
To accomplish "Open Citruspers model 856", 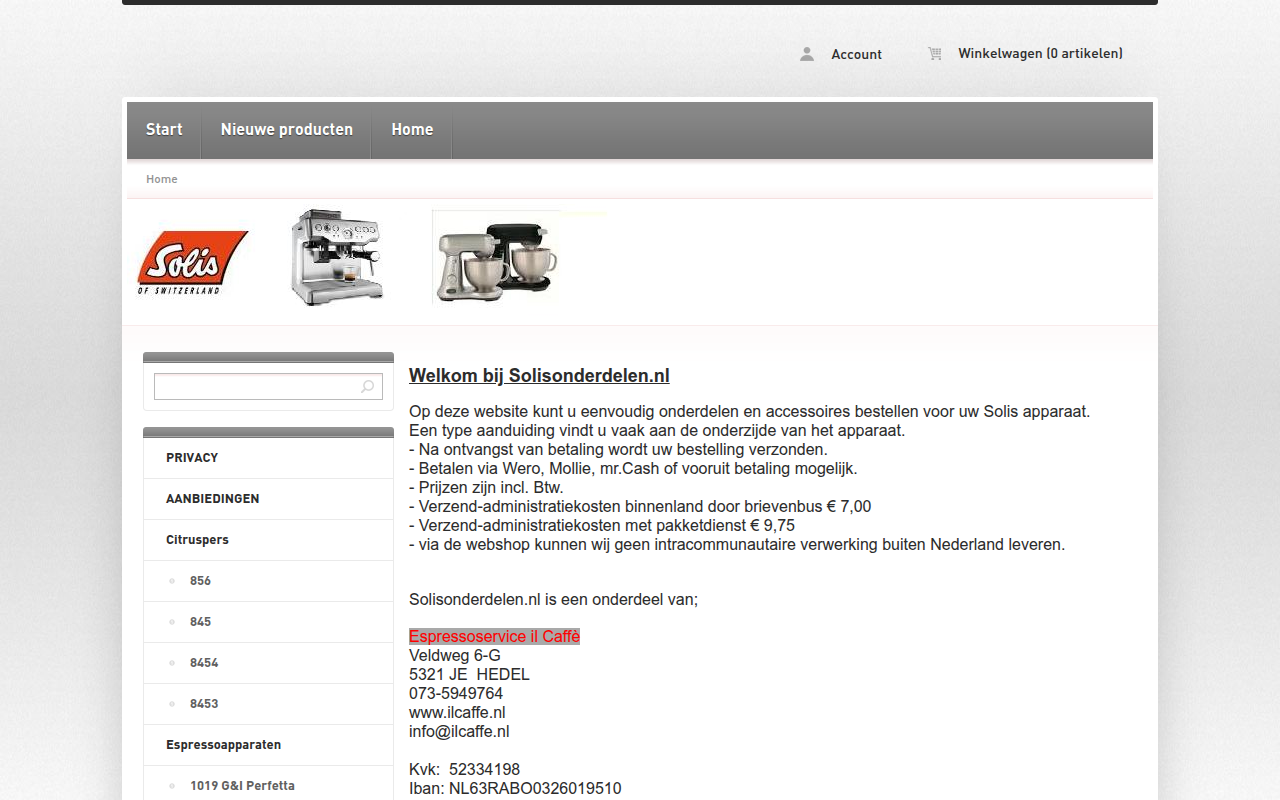I will coord(268,581).
